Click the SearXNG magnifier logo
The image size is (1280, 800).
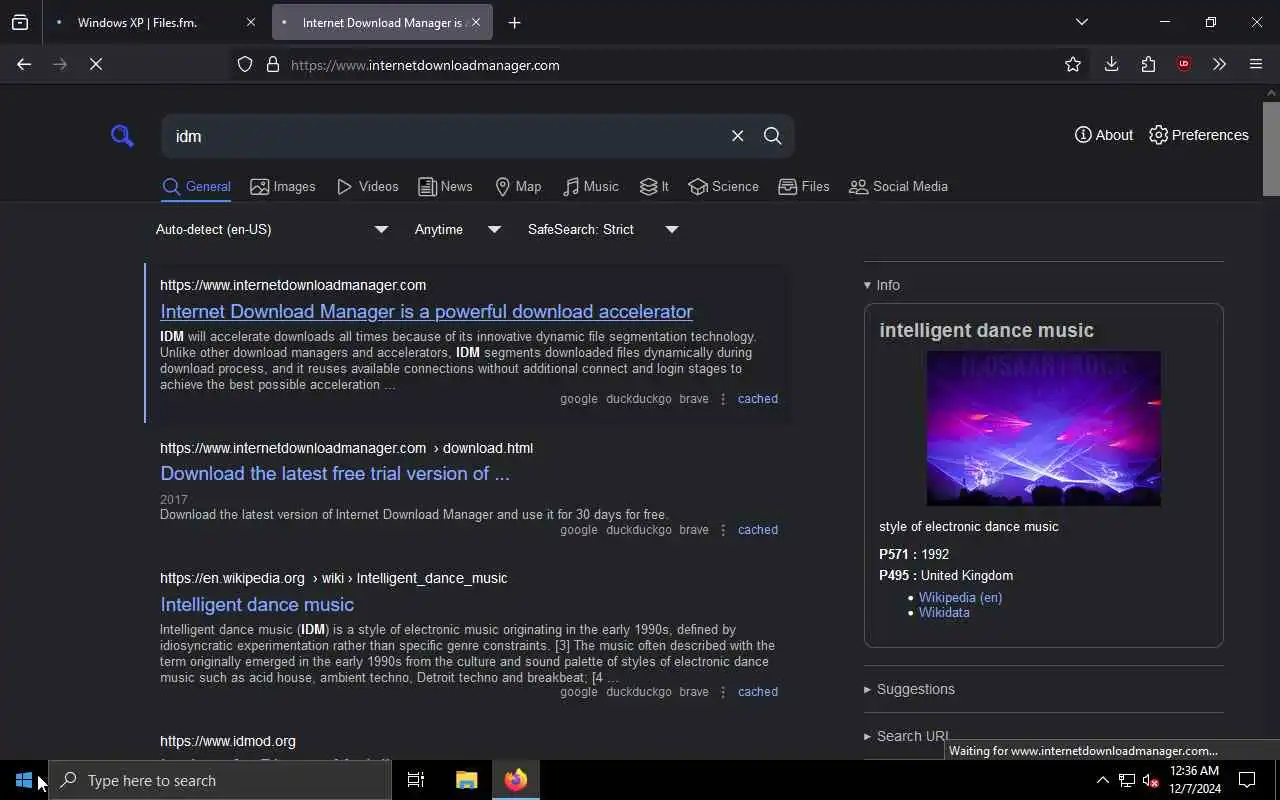tap(122, 136)
